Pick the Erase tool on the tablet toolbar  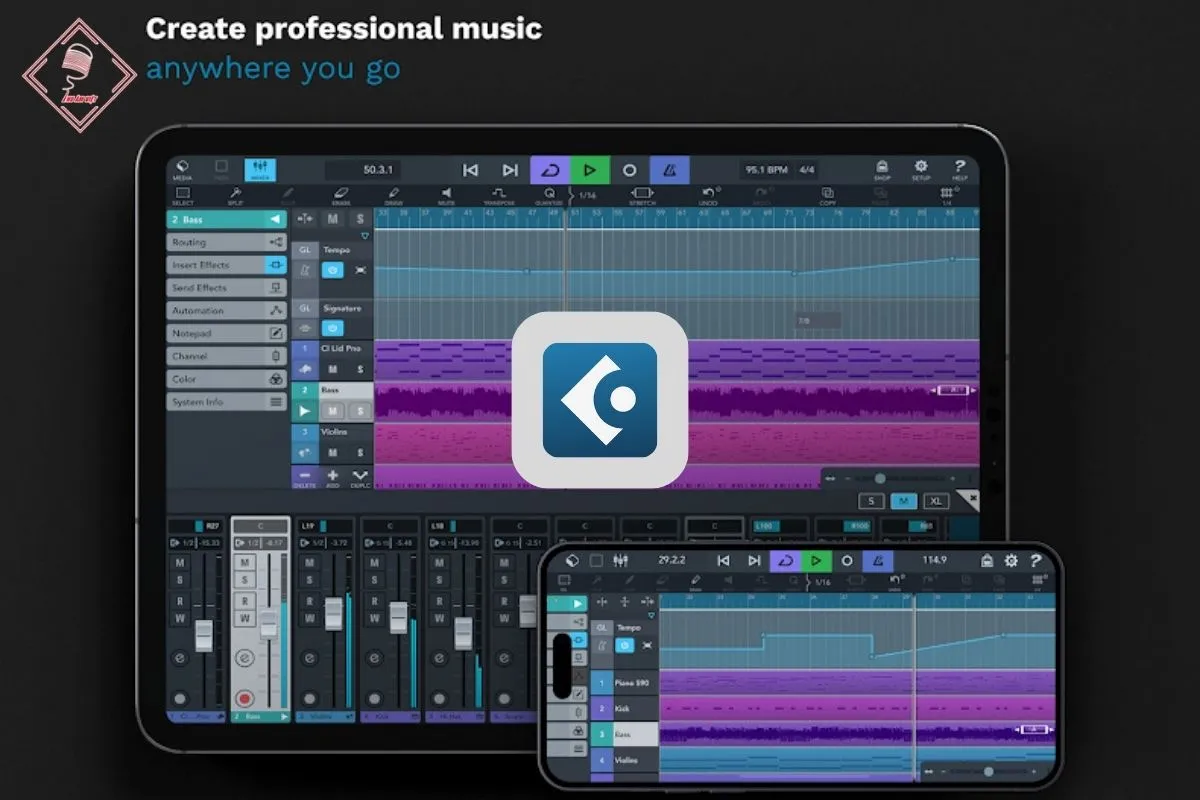(x=341, y=195)
